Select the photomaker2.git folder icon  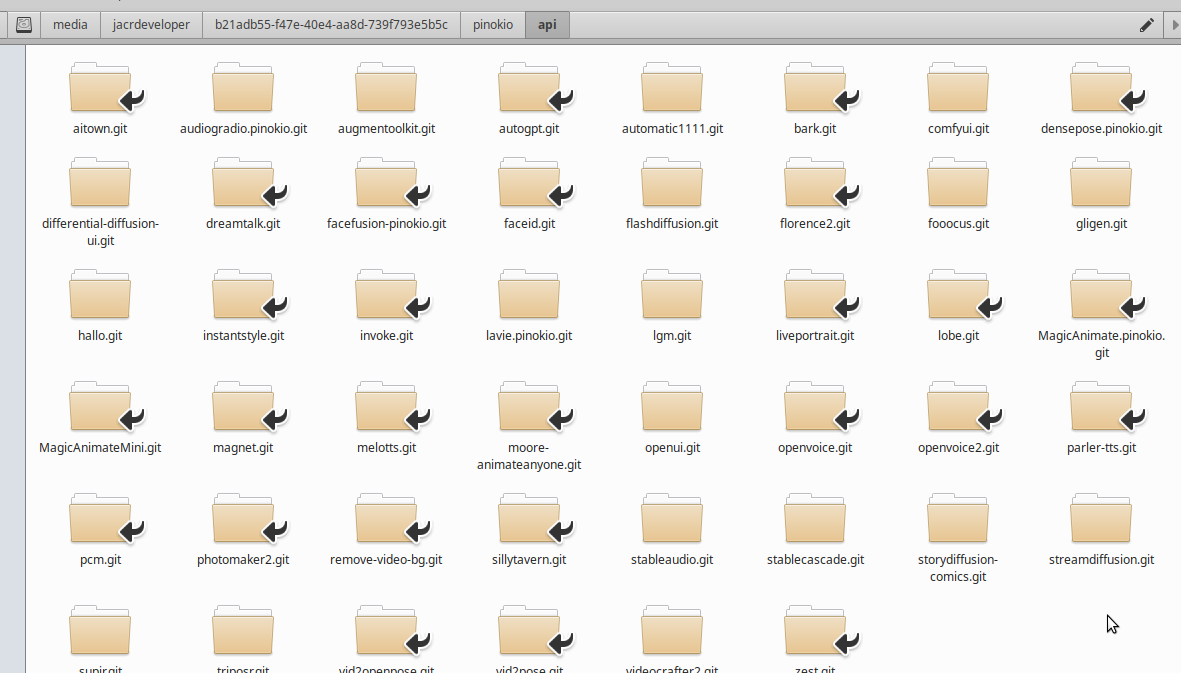pyautogui.click(x=243, y=520)
